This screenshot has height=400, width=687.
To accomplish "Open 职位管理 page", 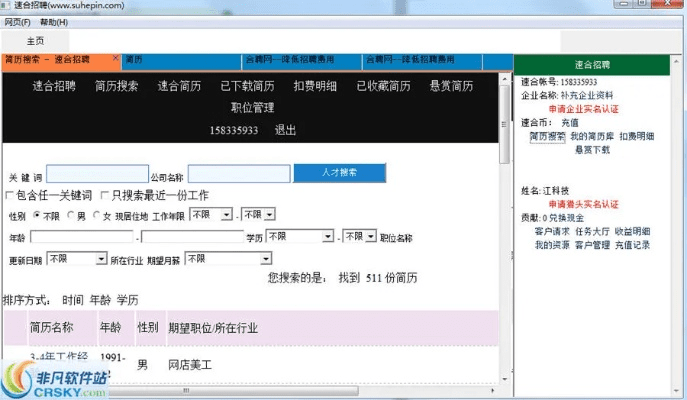I will pyautogui.click(x=252, y=108).
